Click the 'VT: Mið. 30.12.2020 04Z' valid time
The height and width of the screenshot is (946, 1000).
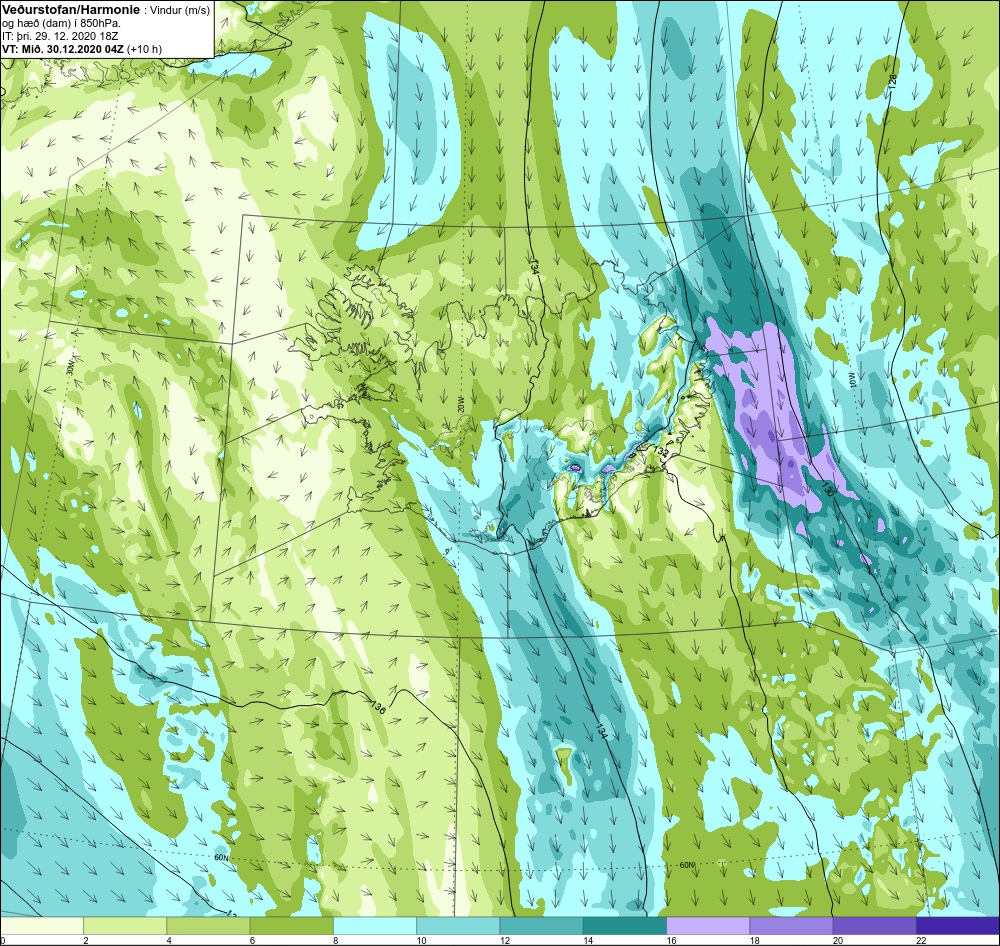point(63,49)
